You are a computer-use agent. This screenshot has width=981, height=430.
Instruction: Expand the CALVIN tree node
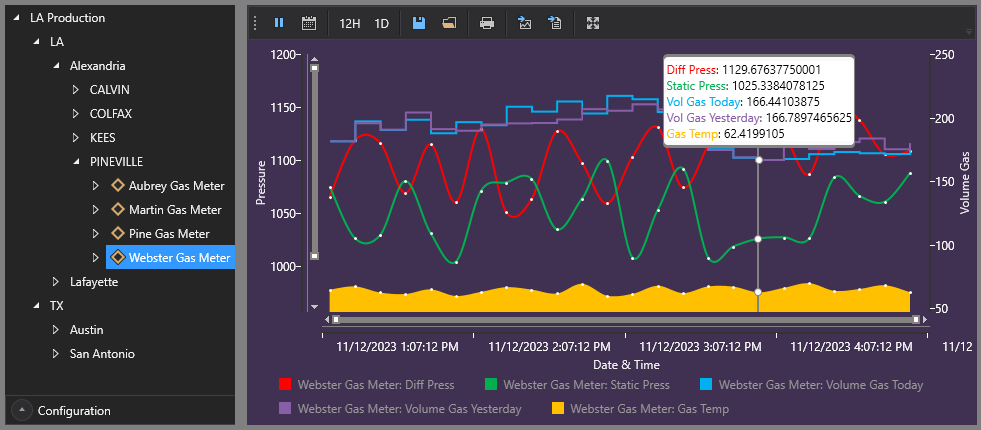[x=76, y=90]
